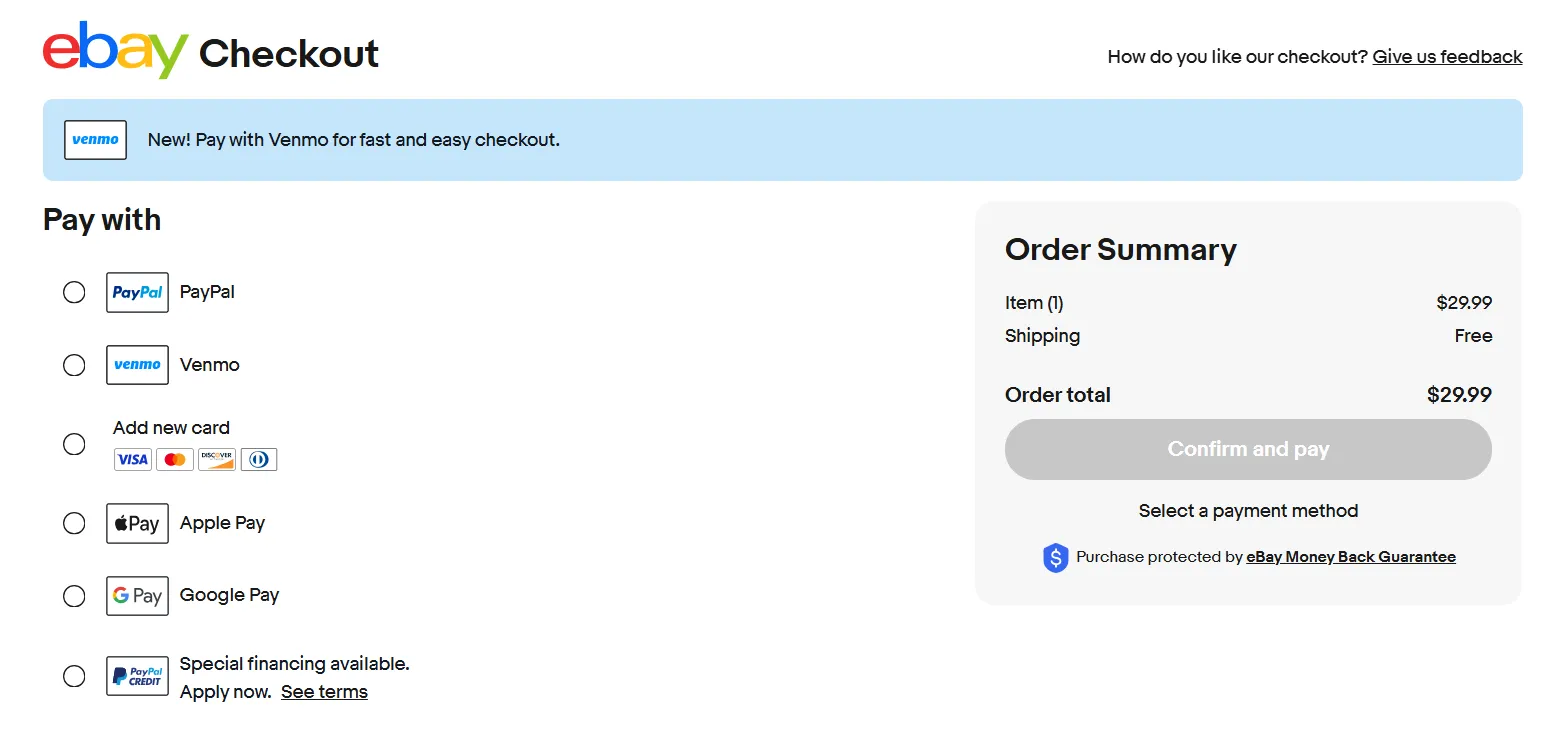Open the See terms link
Viewport: 1550px width, 734px height.
point(324,692)
